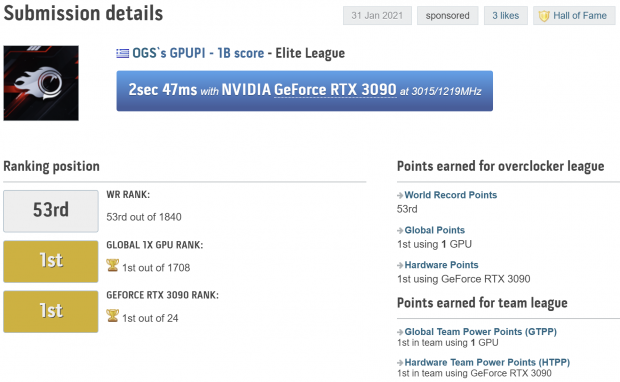Click the 31 Jan 2021 date tag
Image resolution: width=620 pixels, height=382 pixels.
coord(377,15)
